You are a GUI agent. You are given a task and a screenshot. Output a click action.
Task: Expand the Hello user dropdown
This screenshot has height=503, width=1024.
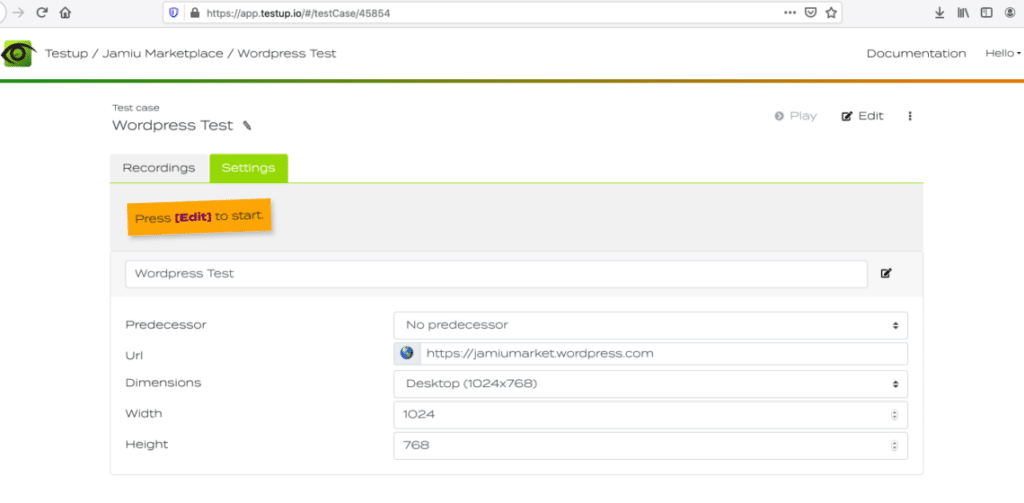tap(1002, 54)
